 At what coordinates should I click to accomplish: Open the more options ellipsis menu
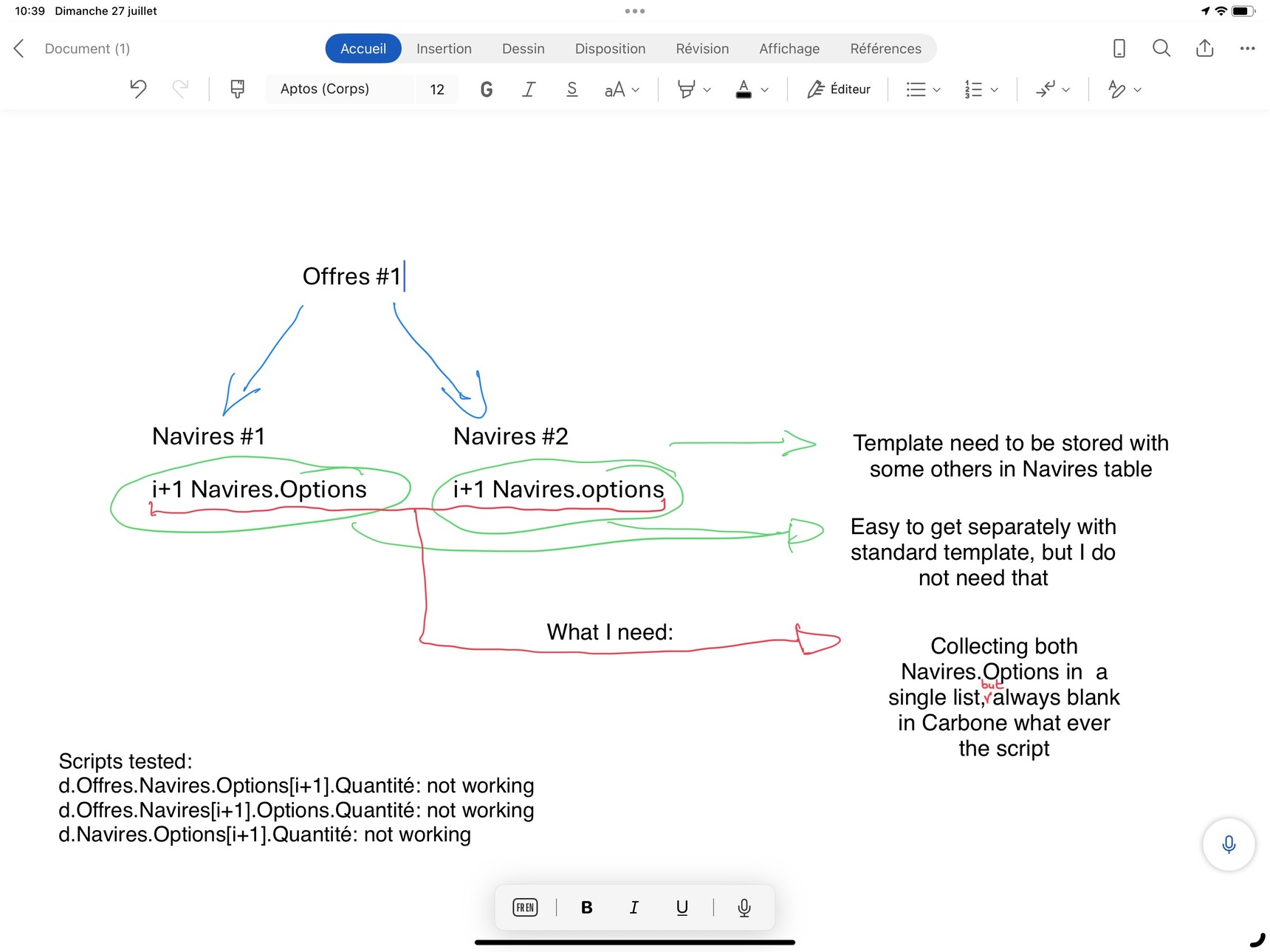pyautogui.click(x=1248, y=49)
